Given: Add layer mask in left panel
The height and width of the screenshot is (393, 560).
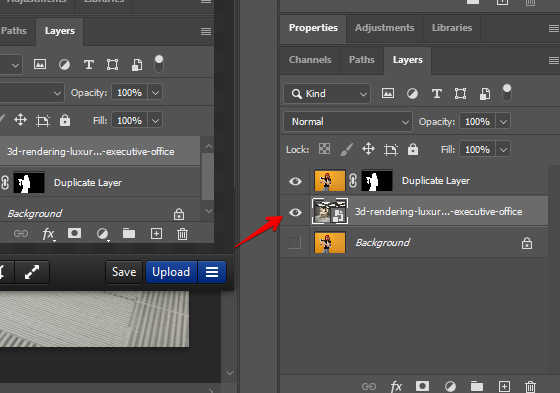Looking at the screenshot, I should point(74,234).
